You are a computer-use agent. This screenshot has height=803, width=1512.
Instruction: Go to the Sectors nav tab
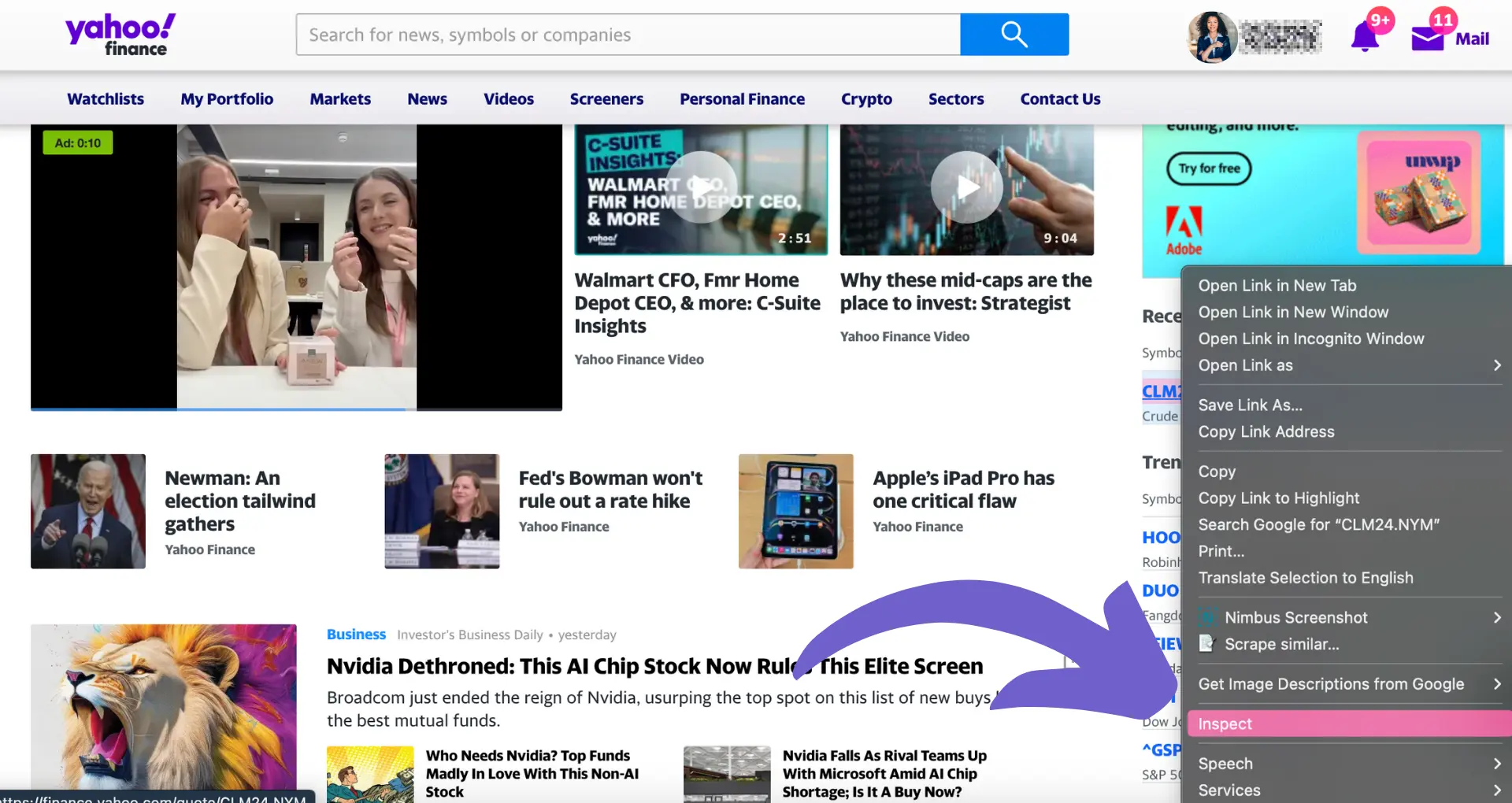tap(956, 99)
